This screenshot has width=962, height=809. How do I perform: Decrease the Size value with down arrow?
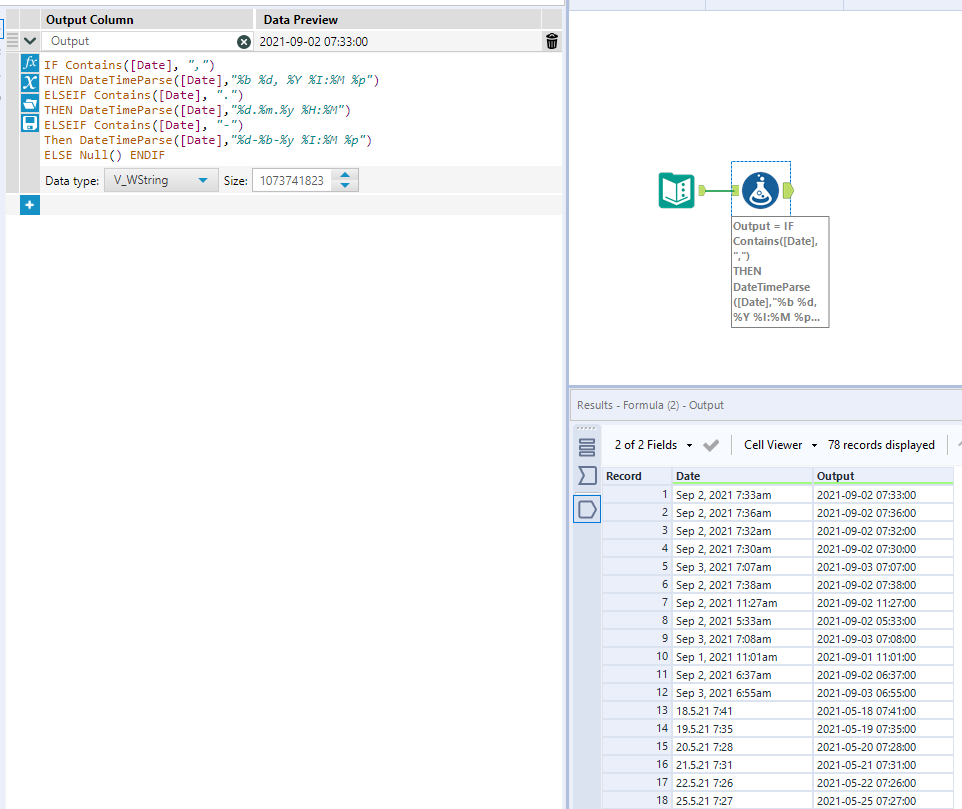coord(345,185)
